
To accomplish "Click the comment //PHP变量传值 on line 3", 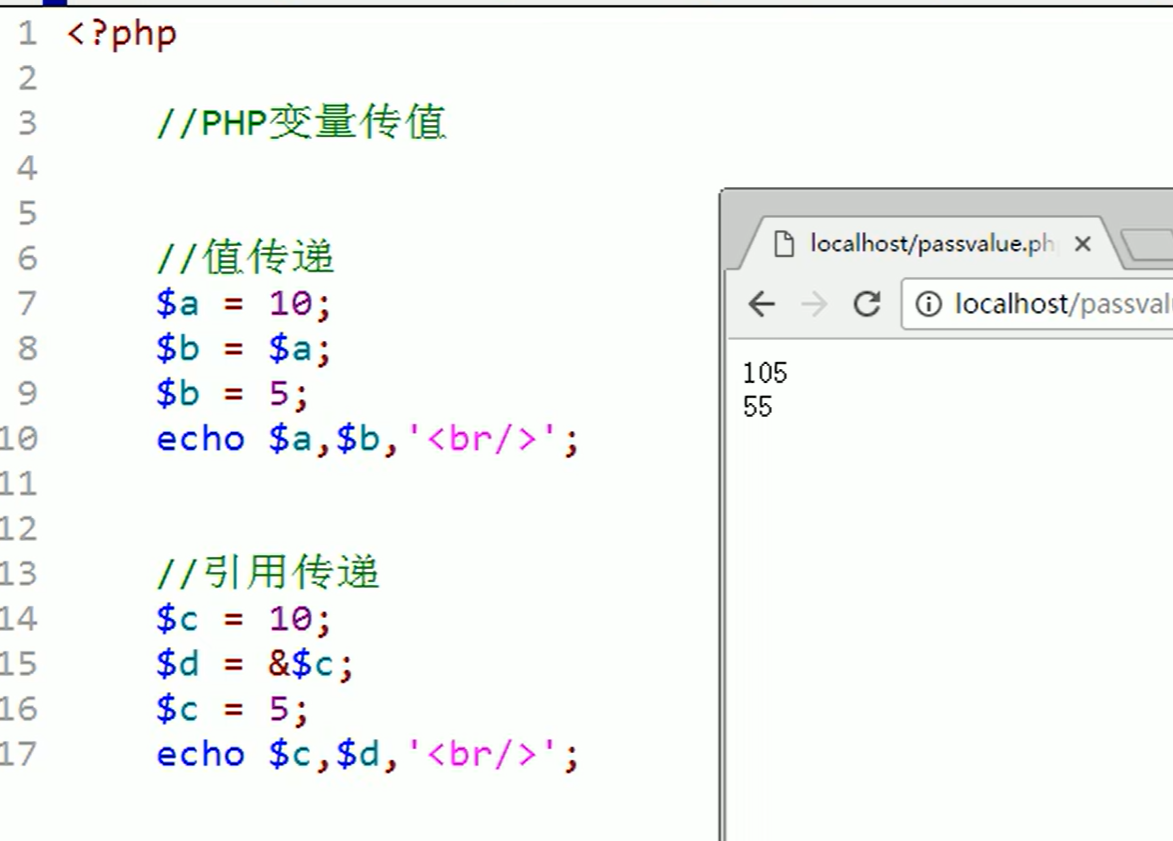I will coord(300,123).
